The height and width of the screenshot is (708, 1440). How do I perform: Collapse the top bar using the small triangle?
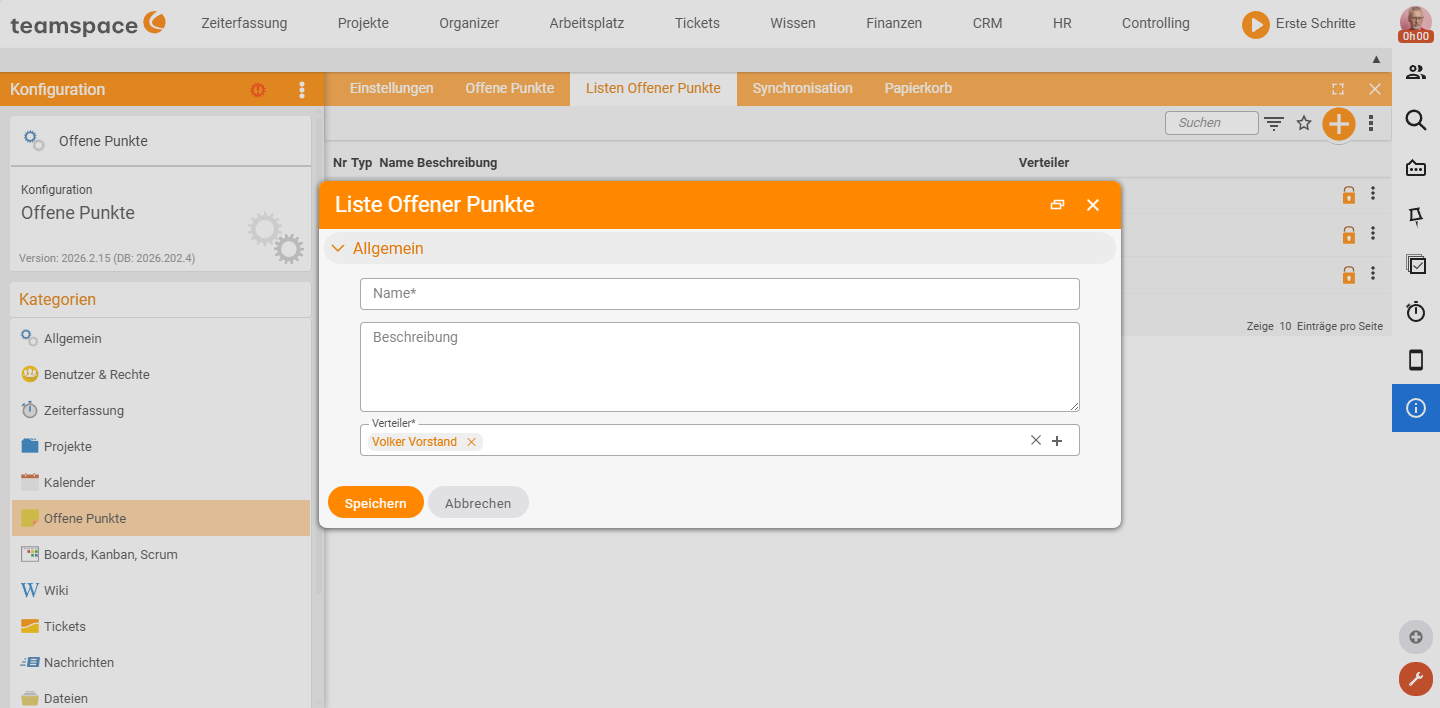[1376, 60]
